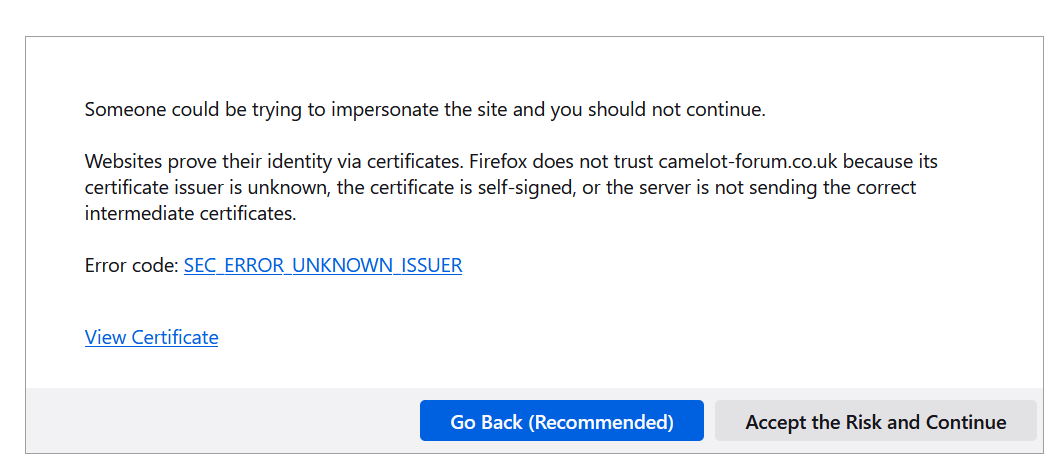
Task: Click the "UNKNOWN_ISSUER" part of the error link
Action: click(378, 266)
